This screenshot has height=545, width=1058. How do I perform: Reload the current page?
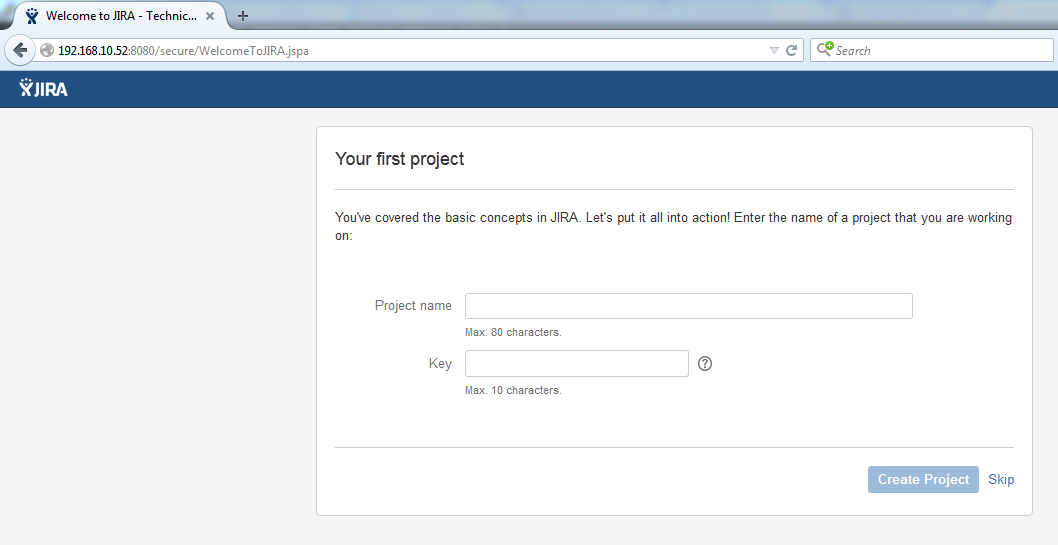click(791, 51)
